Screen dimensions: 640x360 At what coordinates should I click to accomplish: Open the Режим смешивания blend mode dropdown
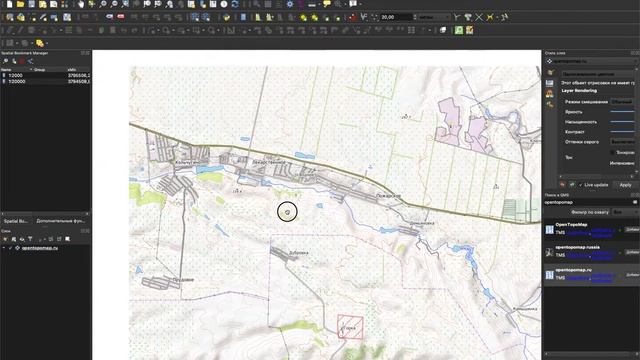coord(622,101)
